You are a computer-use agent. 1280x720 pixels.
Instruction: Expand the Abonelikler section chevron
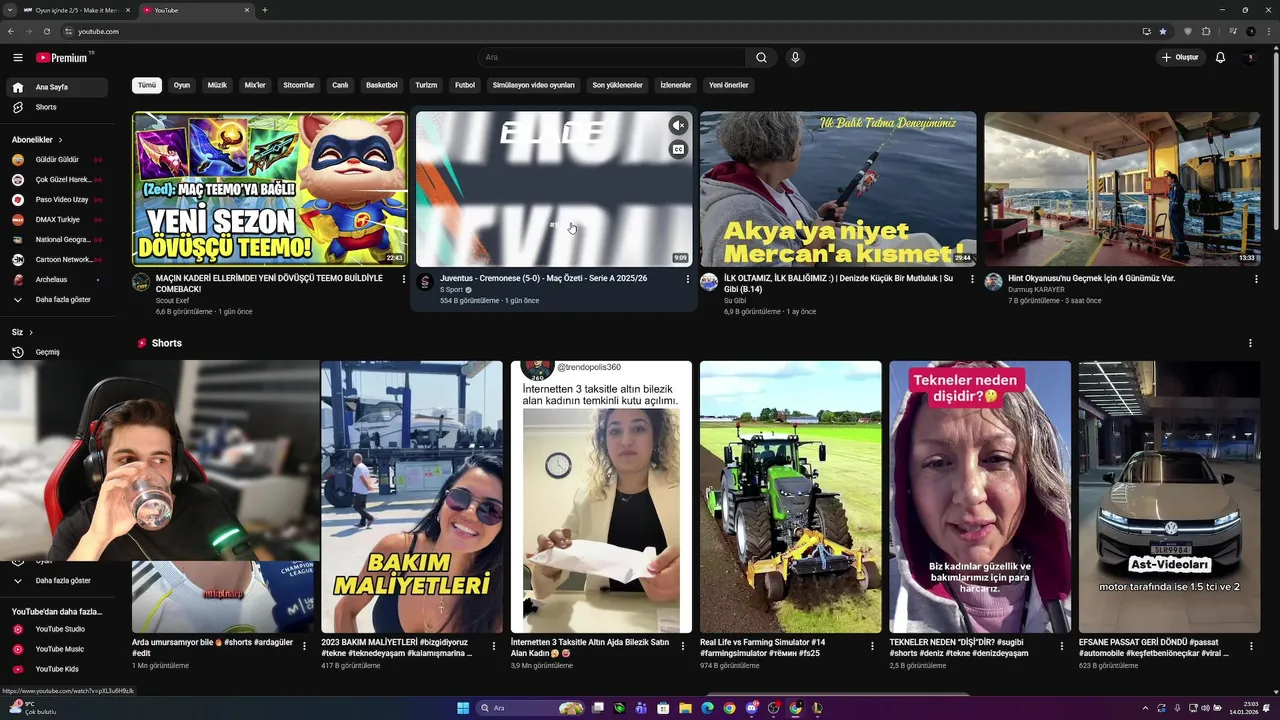tap(60, 140)
